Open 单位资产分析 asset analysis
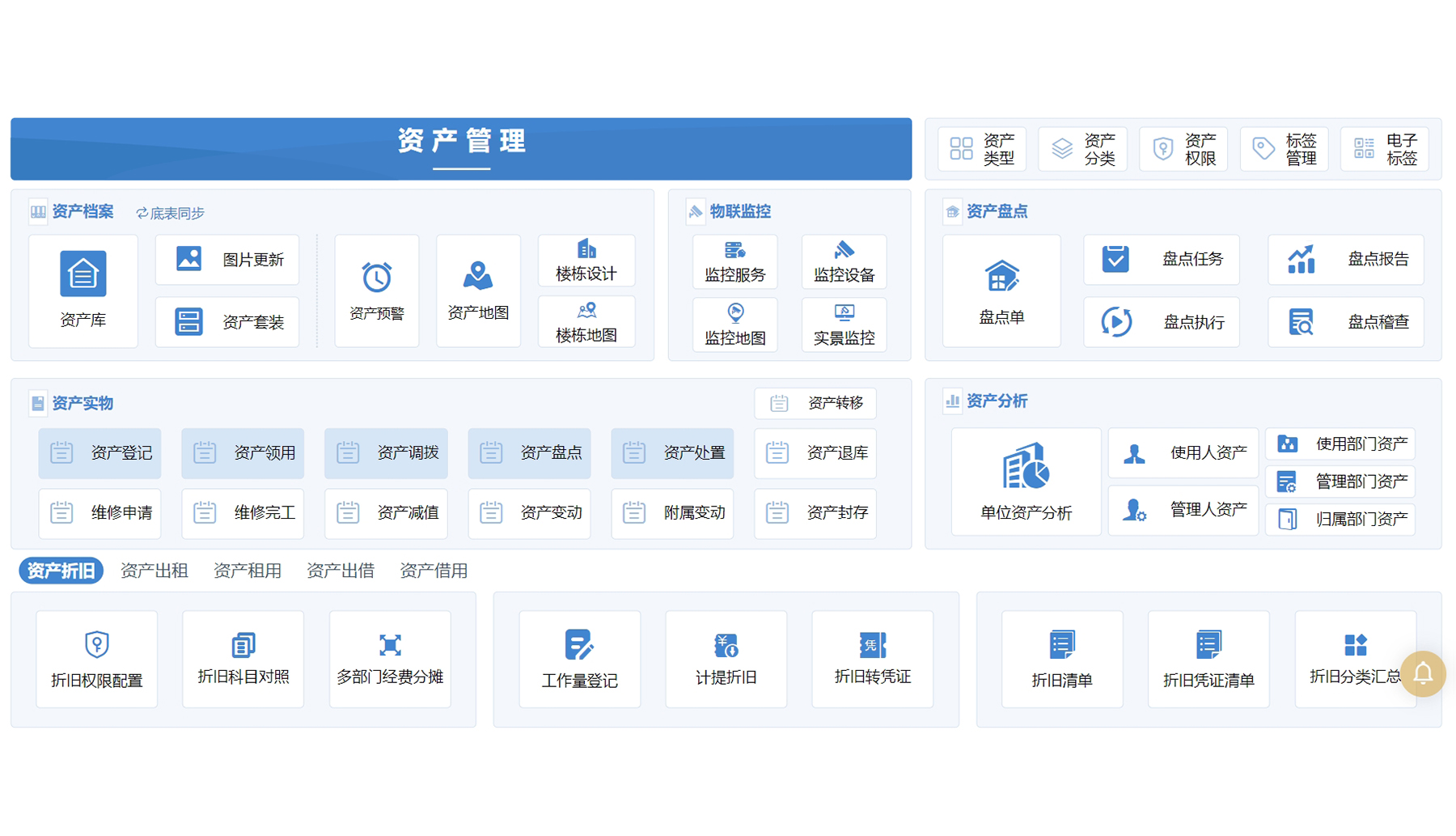The image size is (1456, 836). coord(1026,482)
